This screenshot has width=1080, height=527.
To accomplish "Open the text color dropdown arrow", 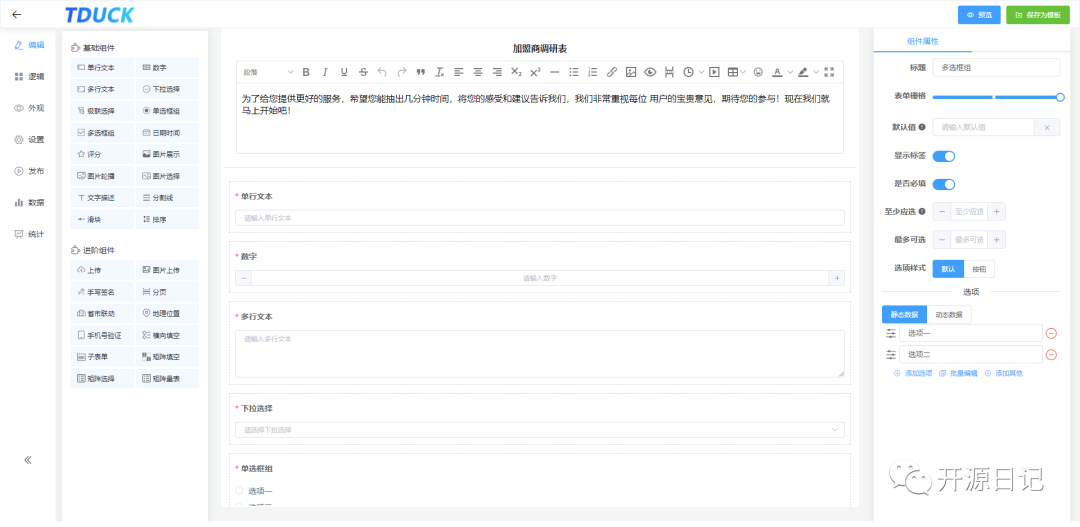I will (x=790, y=72).
